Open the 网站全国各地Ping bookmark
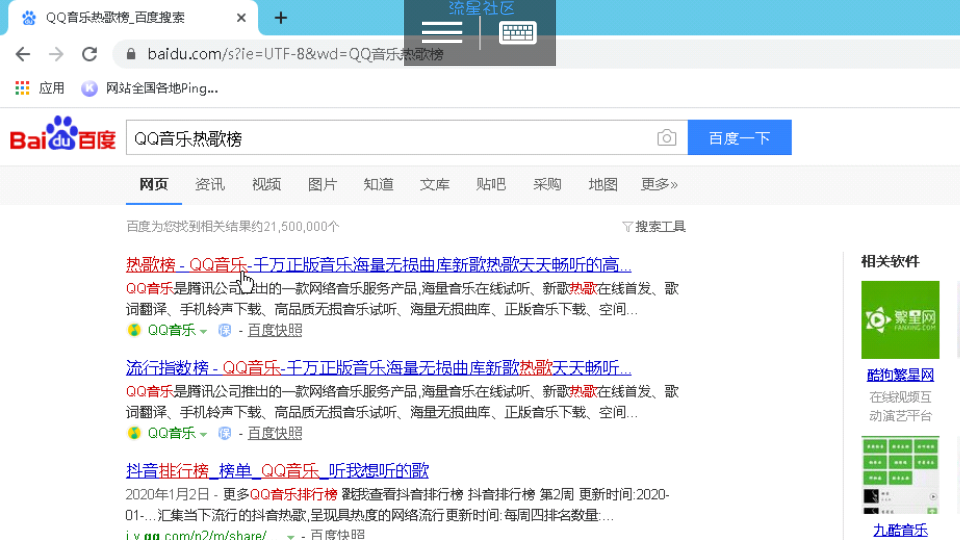The width and height of the screenshot is (960, 540). click(149, 88)
